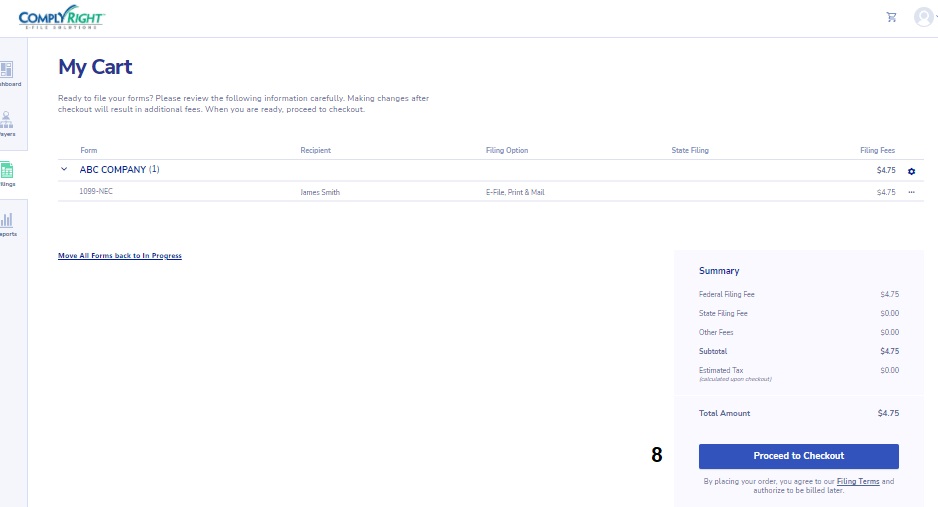Click the Subtotal label

point(713,351)
